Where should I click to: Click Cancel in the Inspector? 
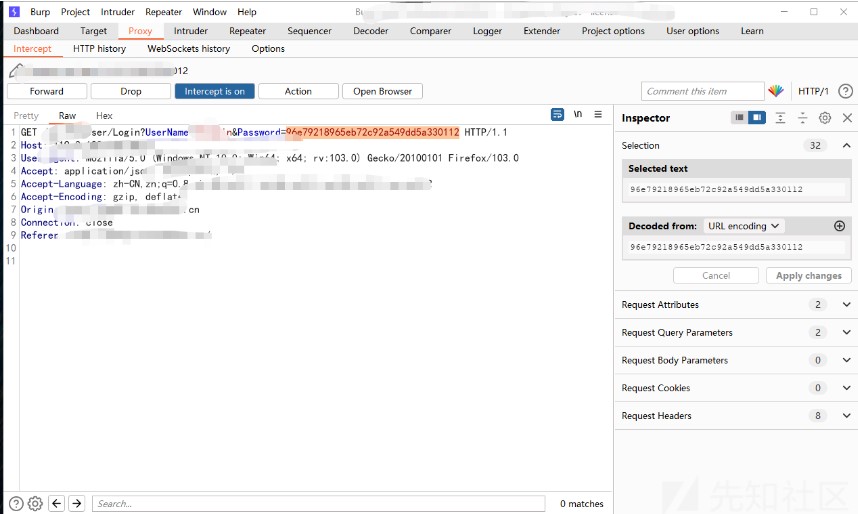coord(716,275)
